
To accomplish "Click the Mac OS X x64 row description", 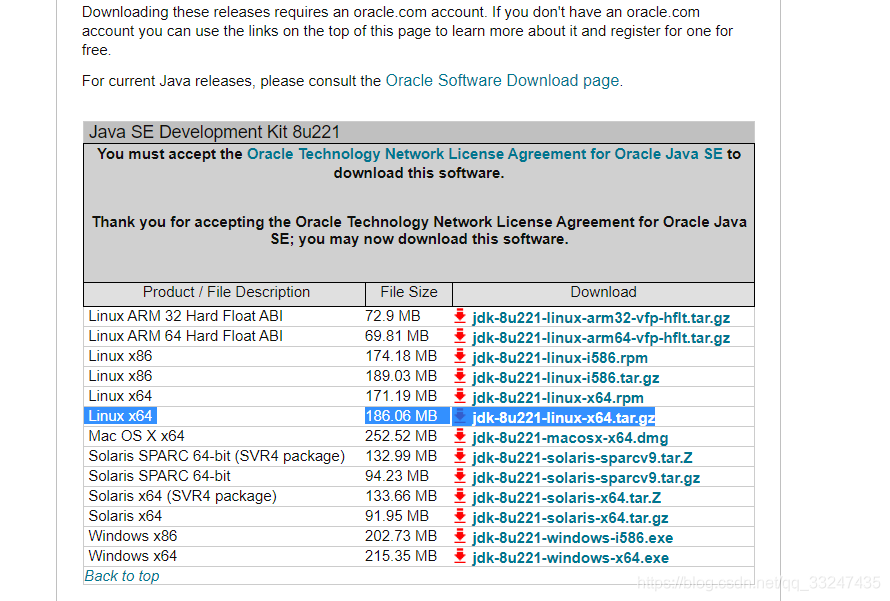I will (136, 436).
